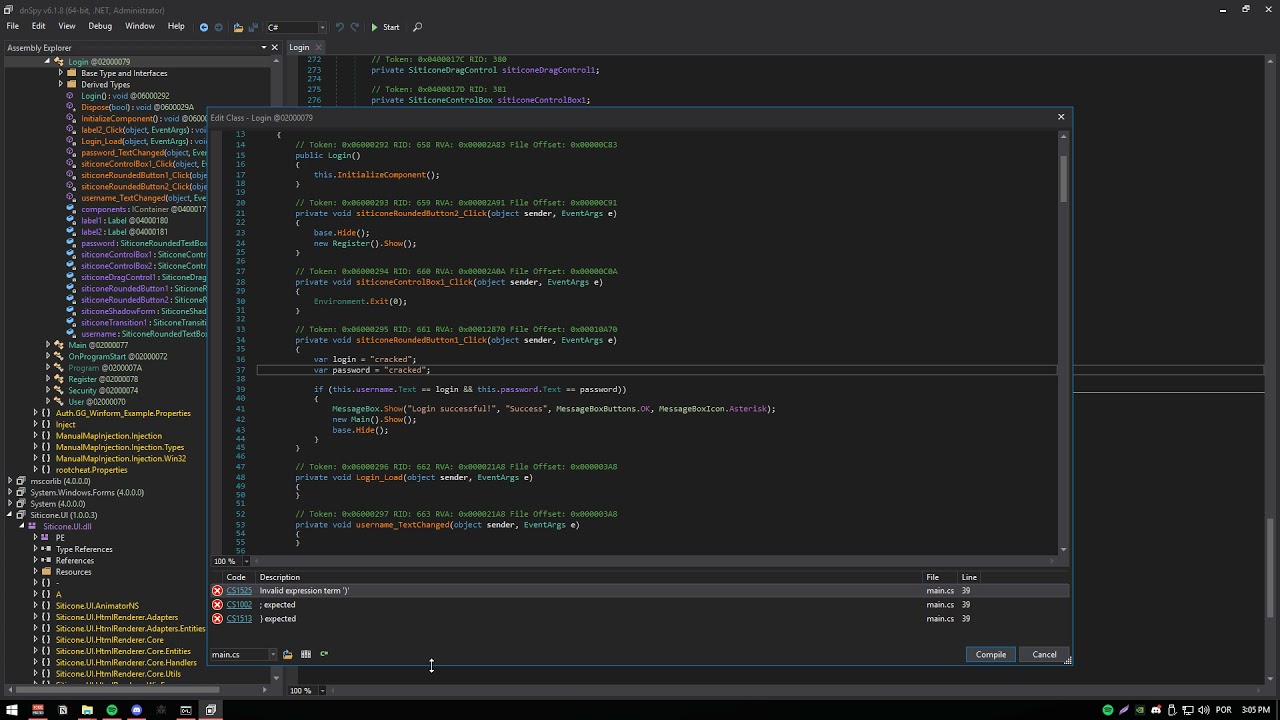1280x720 pixels.
Task: Sort errors by Line column header
Action: 969,577
